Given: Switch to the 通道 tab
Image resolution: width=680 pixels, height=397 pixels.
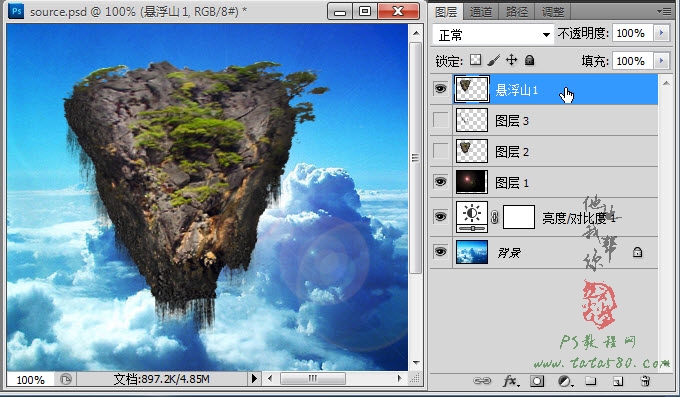Looking at the screenshot, I should (481, 11).
